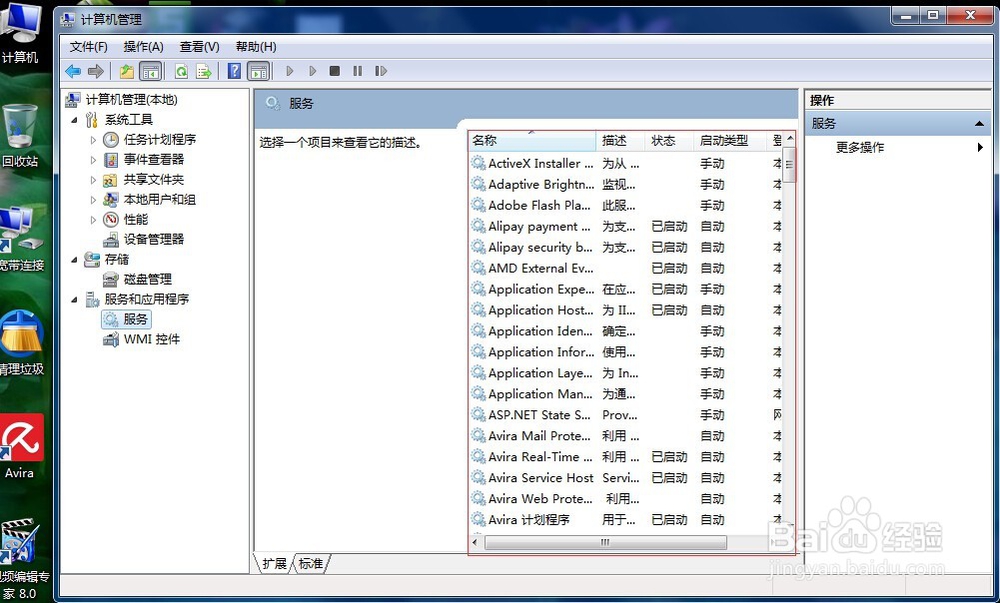The width and height of the screenshot is (1000, 603).
Task: Select 计算机管理(本地) root node
Action: [x=131, y=99]
